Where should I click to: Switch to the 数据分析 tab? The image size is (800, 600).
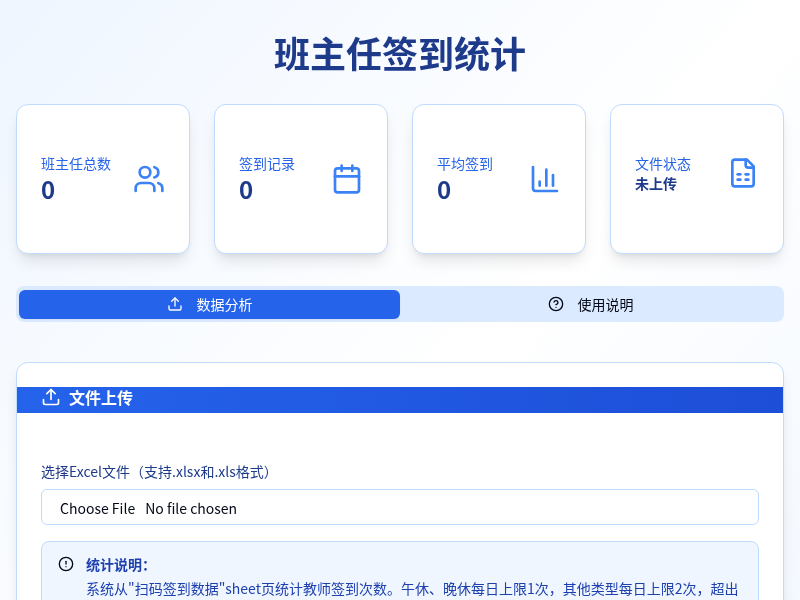(x=209, y=305)
